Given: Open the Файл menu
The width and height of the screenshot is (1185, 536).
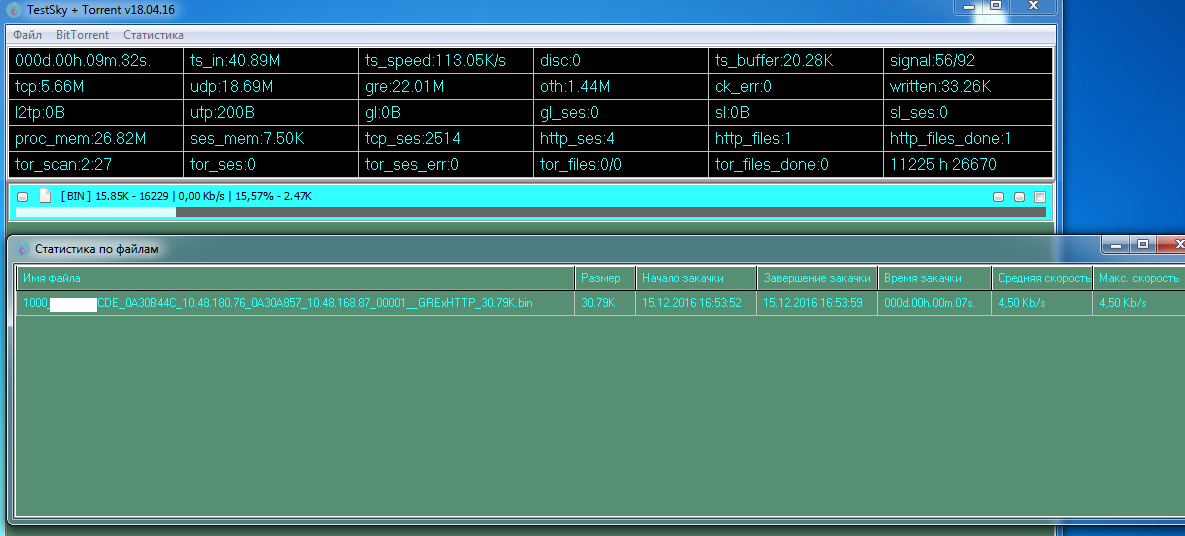Looking at the screenshot, I should point(27,35).
